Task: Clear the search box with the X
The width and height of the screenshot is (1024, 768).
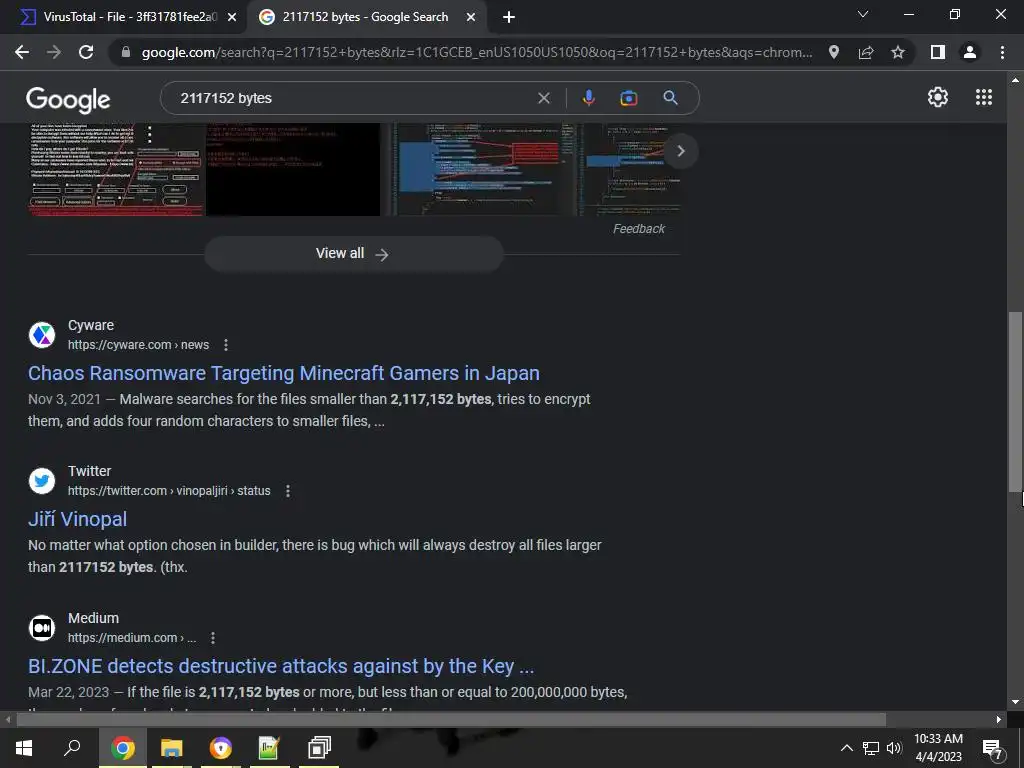Action: click(543, 98)
